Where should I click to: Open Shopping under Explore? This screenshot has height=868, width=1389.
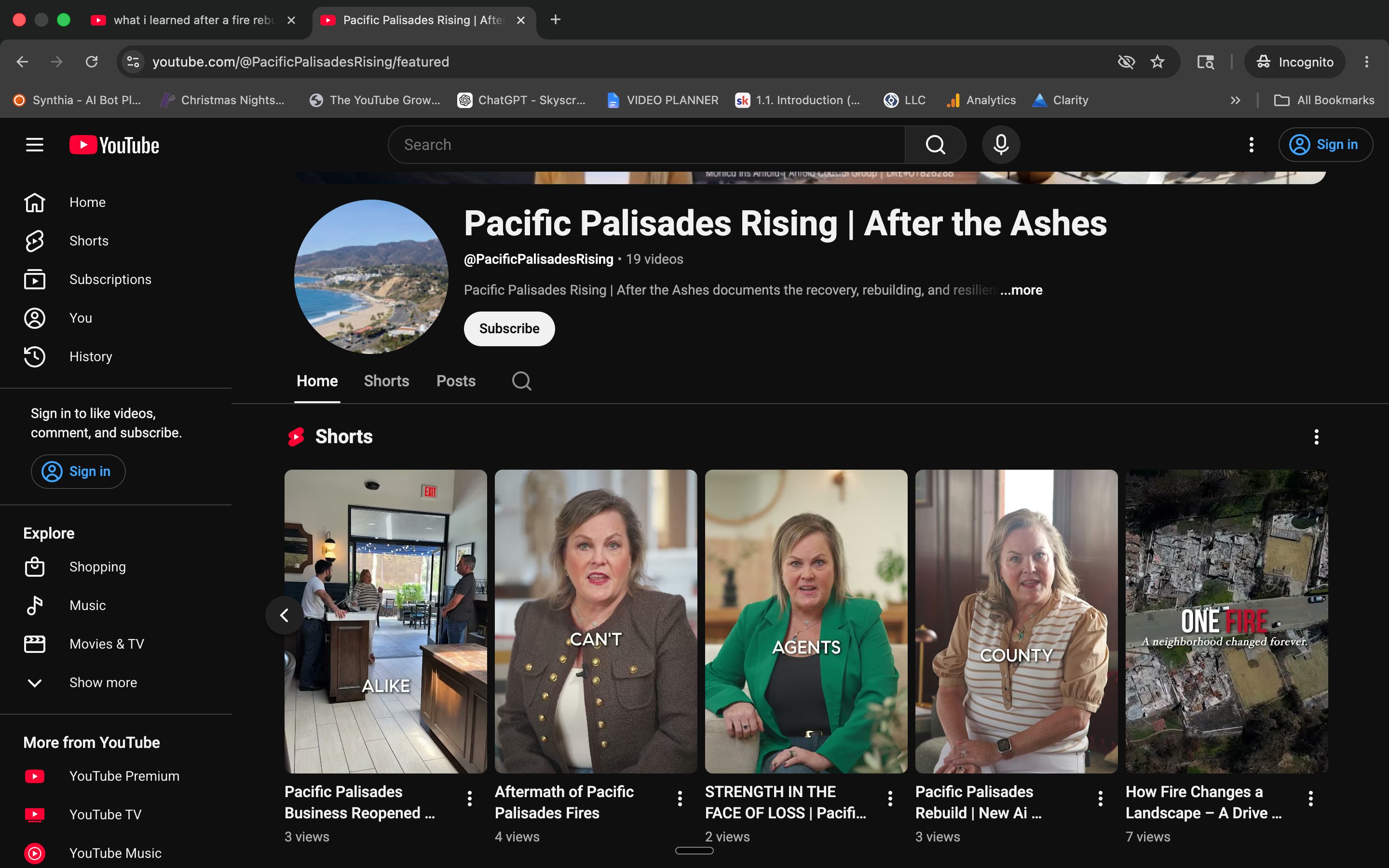(116, 567)
